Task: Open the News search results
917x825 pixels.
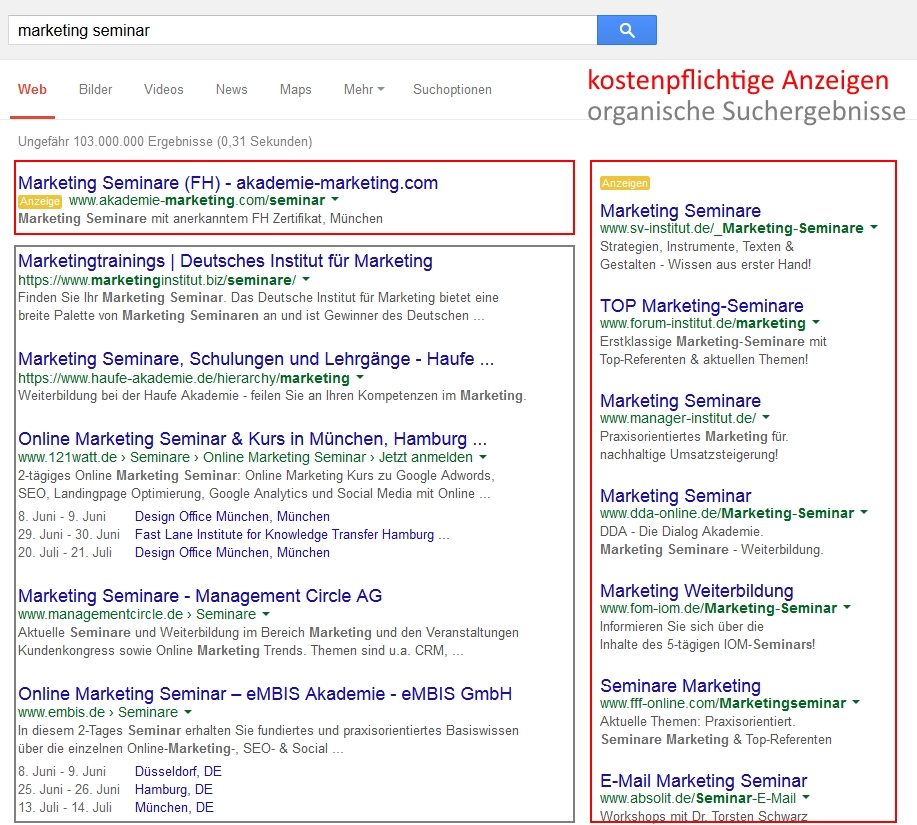Action: 231,89
